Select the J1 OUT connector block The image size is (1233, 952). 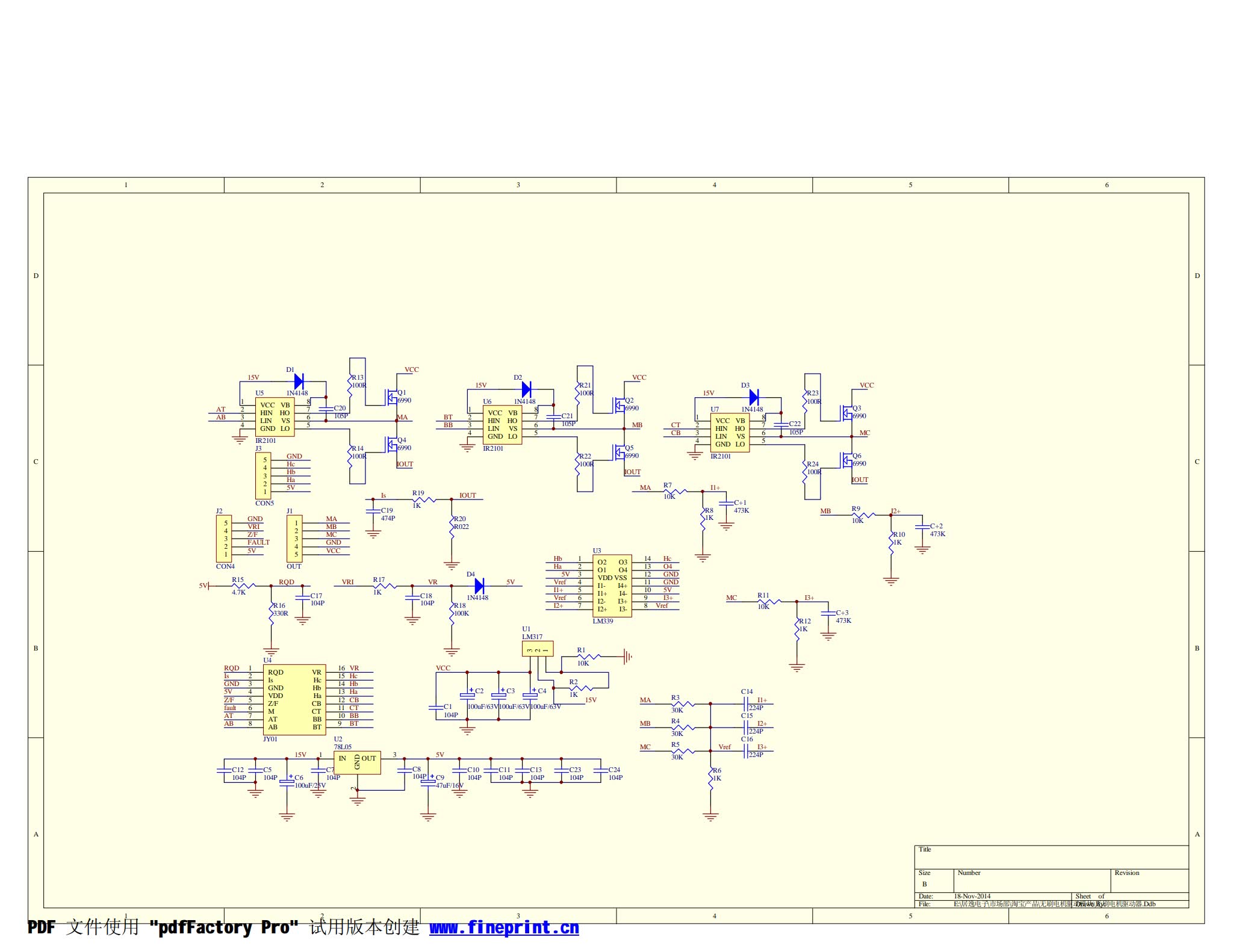pyautogui.click(x=294, y=539)
